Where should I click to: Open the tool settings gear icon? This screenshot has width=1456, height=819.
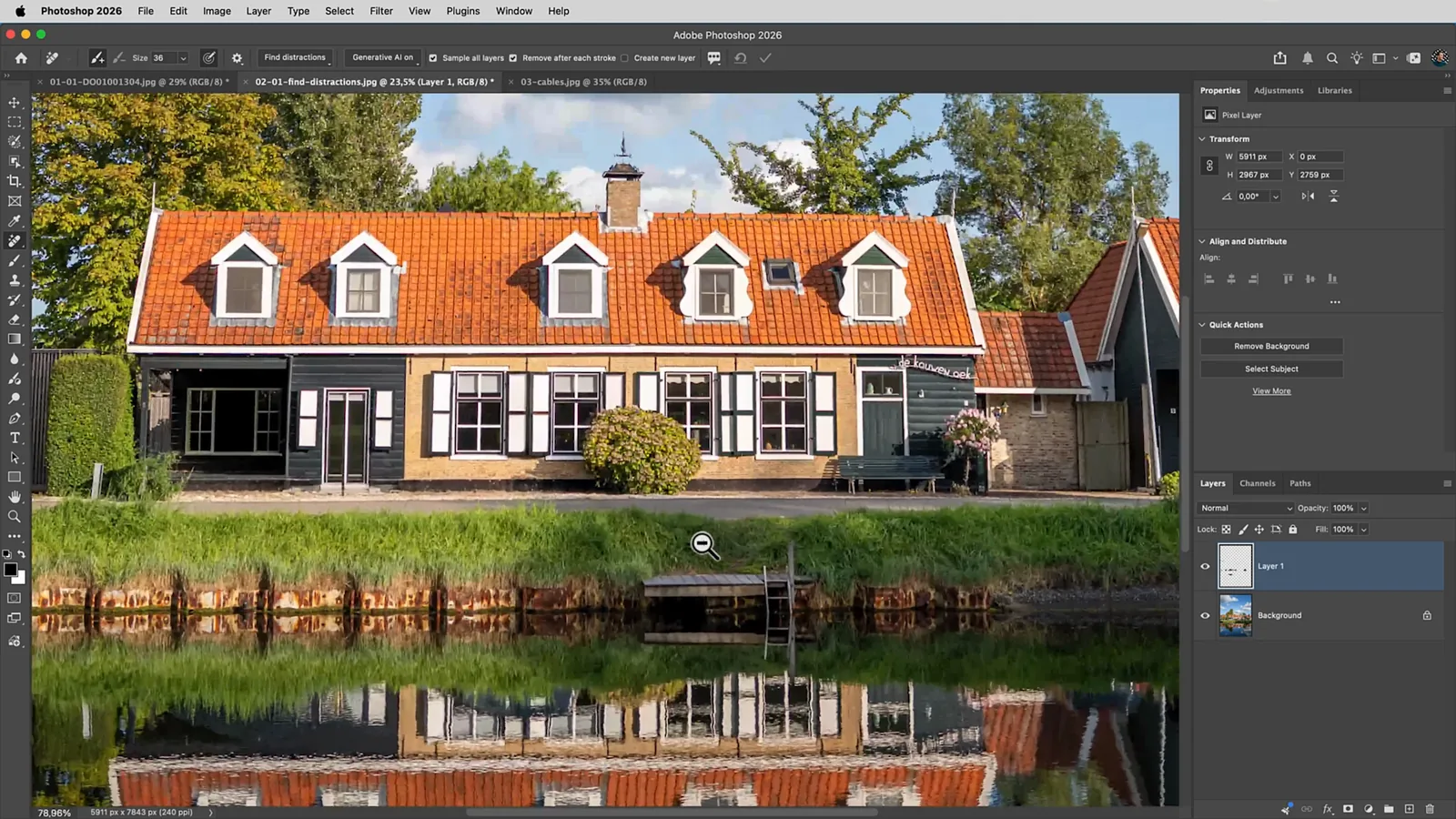[237, 57]
